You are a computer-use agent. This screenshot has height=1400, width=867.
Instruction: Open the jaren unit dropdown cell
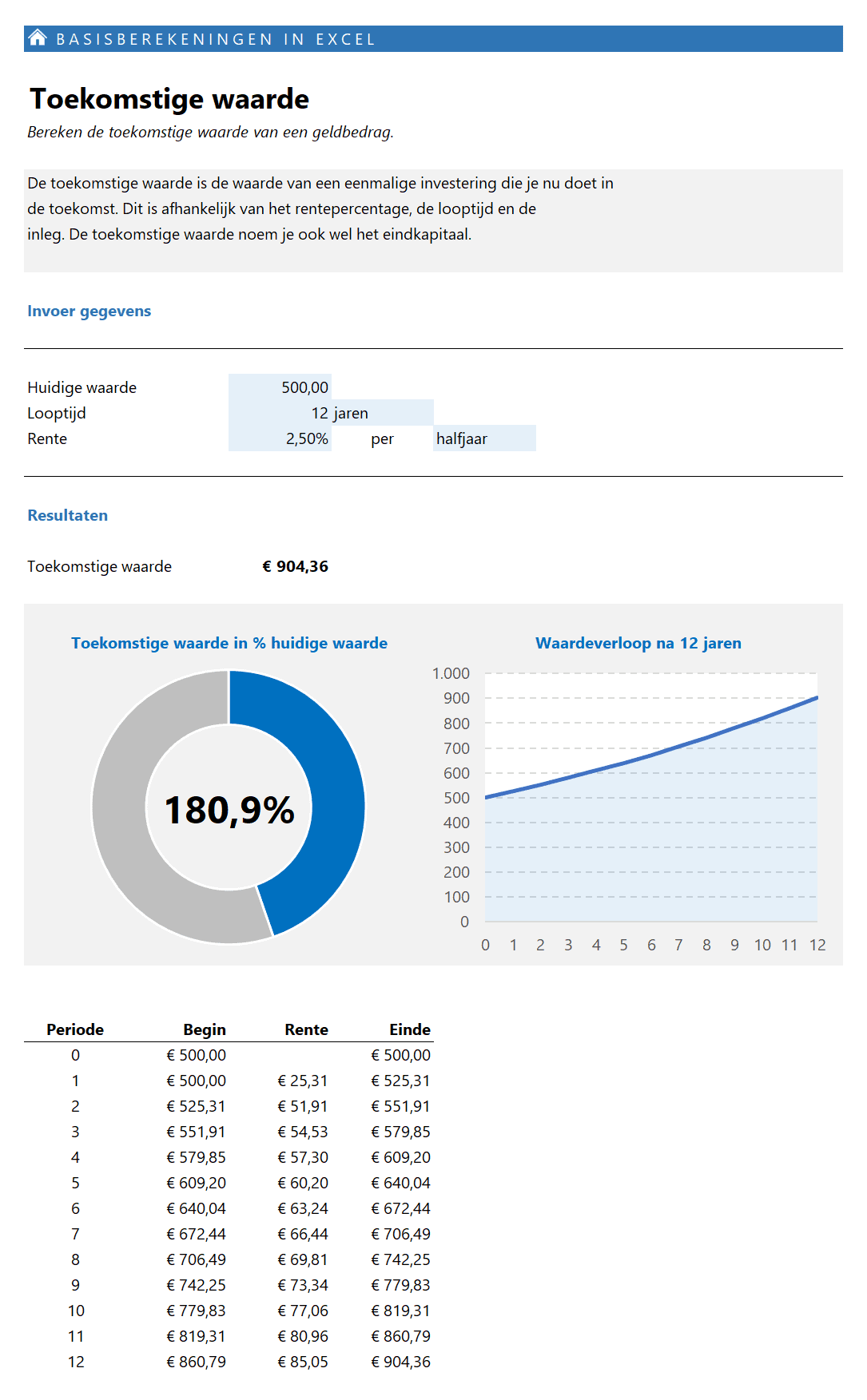[382, 413]
